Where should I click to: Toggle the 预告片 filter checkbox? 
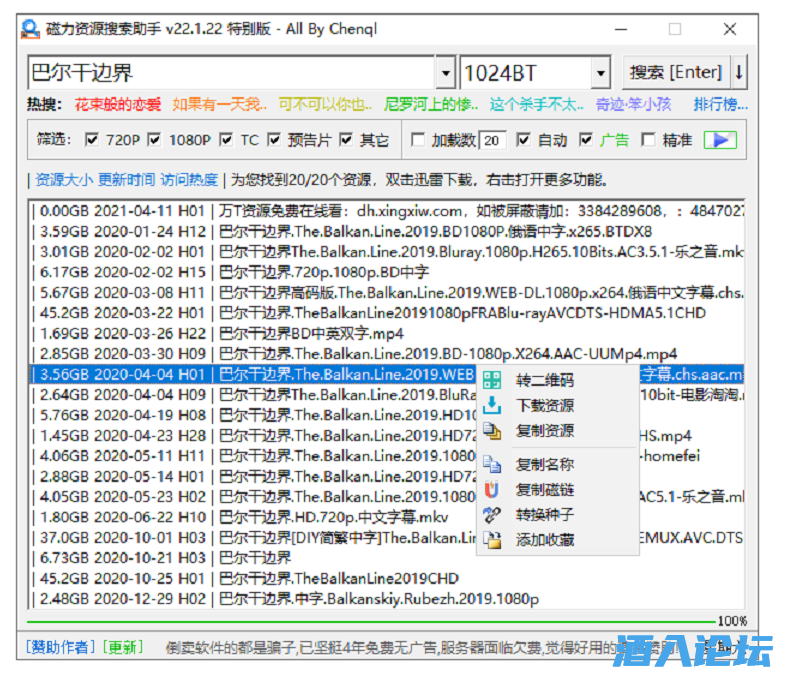274,140
